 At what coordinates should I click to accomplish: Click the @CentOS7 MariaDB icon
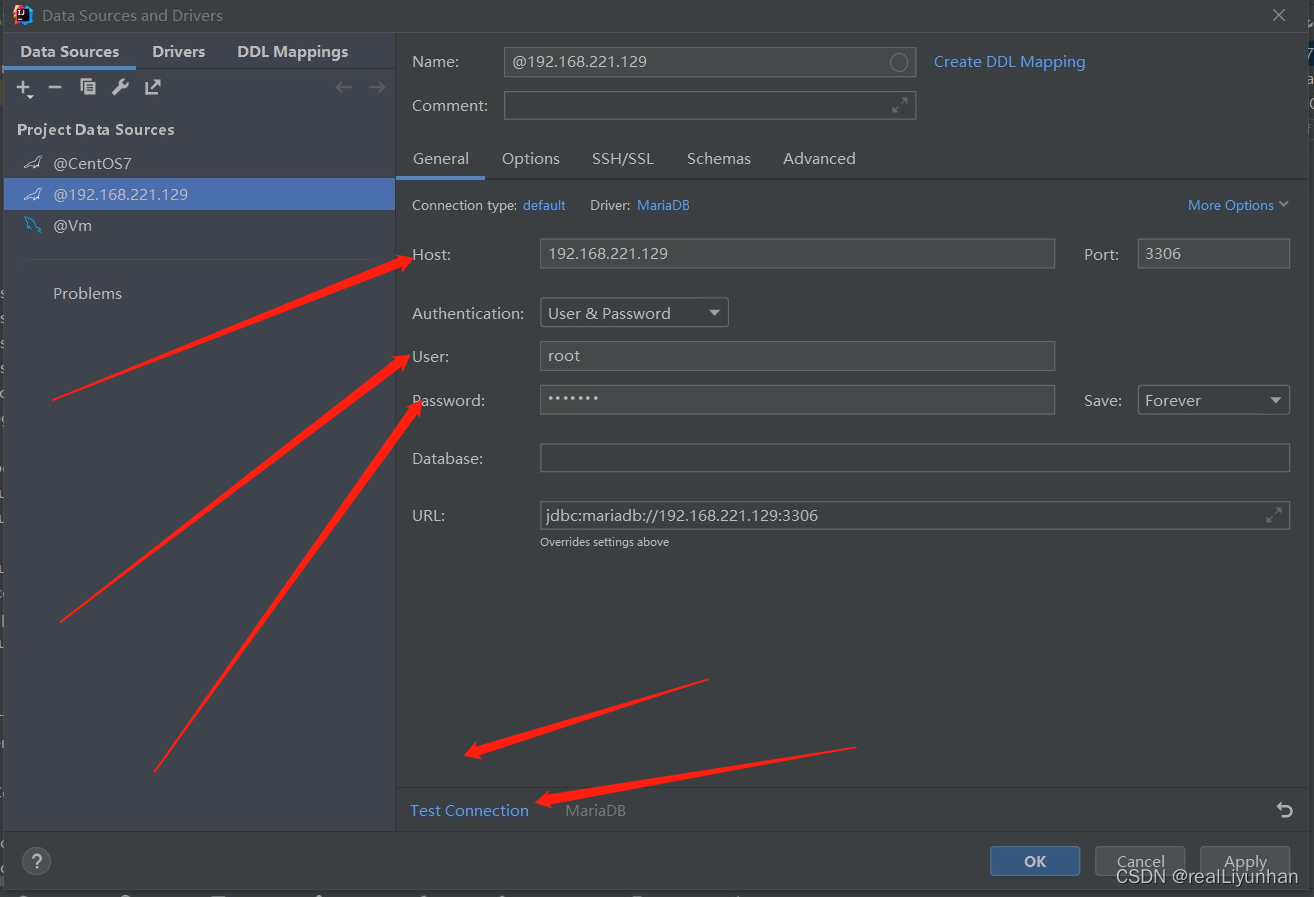(x=33, y=163)
